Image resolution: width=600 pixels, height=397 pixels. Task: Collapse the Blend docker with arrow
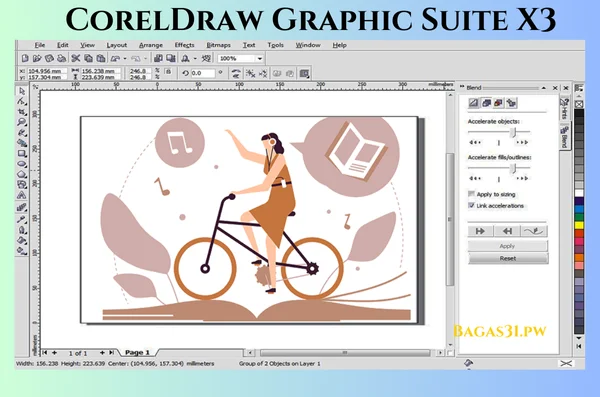(x=543, y=88)
